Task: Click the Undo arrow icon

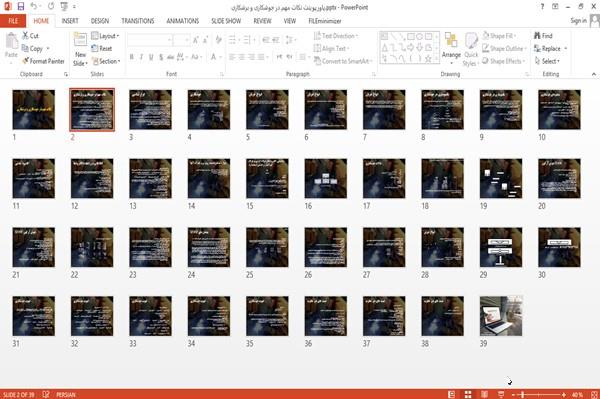Action: click(34, 6)
